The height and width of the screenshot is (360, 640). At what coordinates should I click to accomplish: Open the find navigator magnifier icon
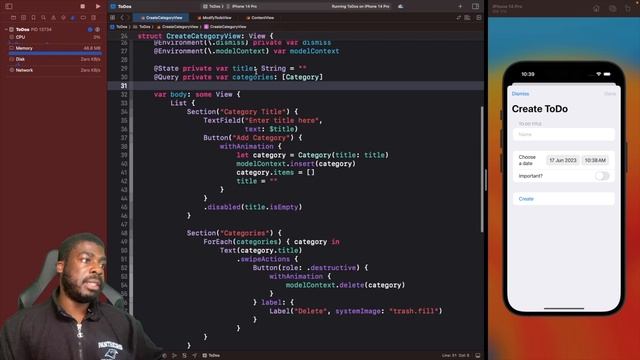pyautogui.click(x=43, y=18)
